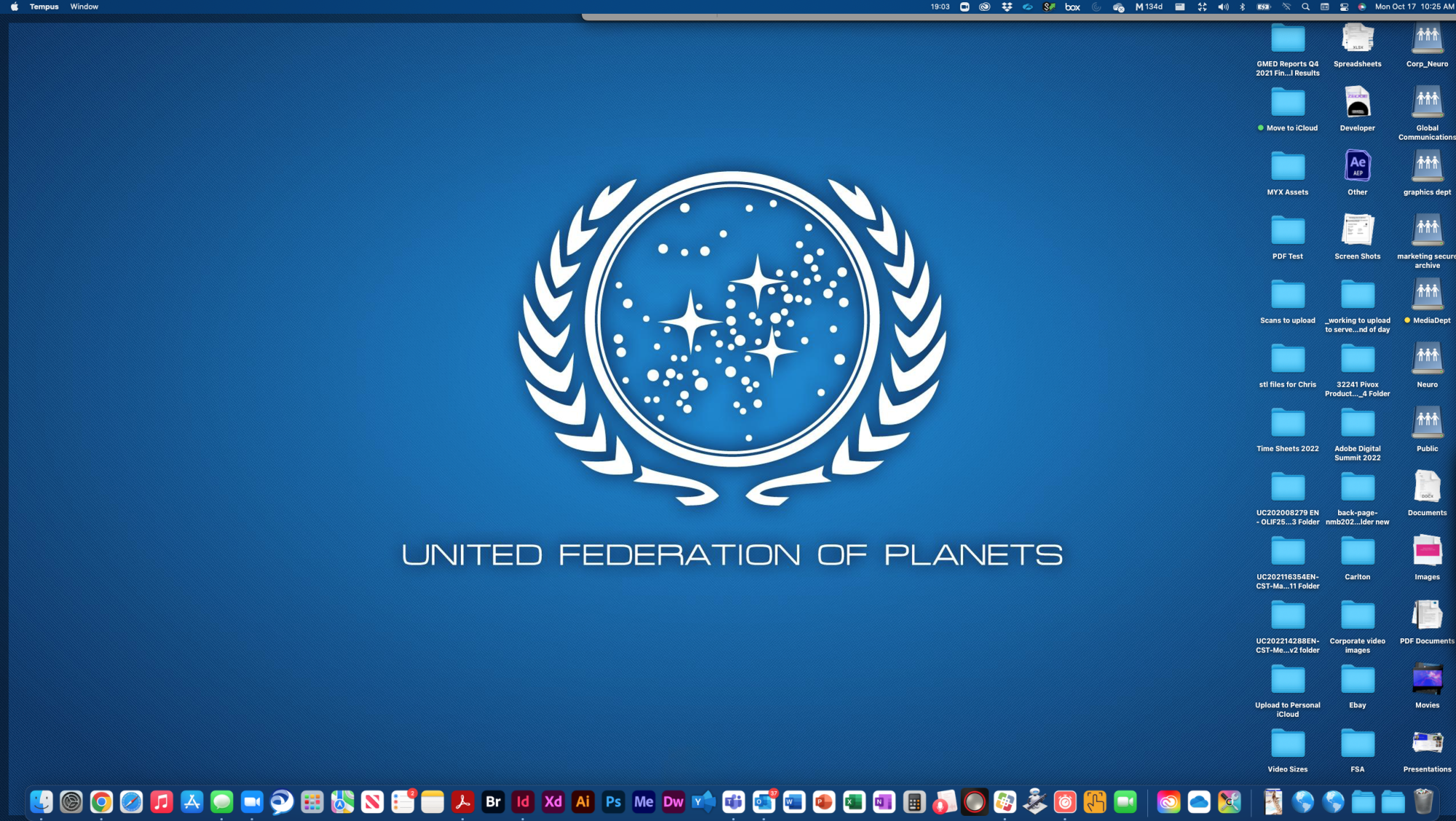Open Launchpad from the dock
This screenshot has height=821, width=1456.
click(x=312, y=802)
